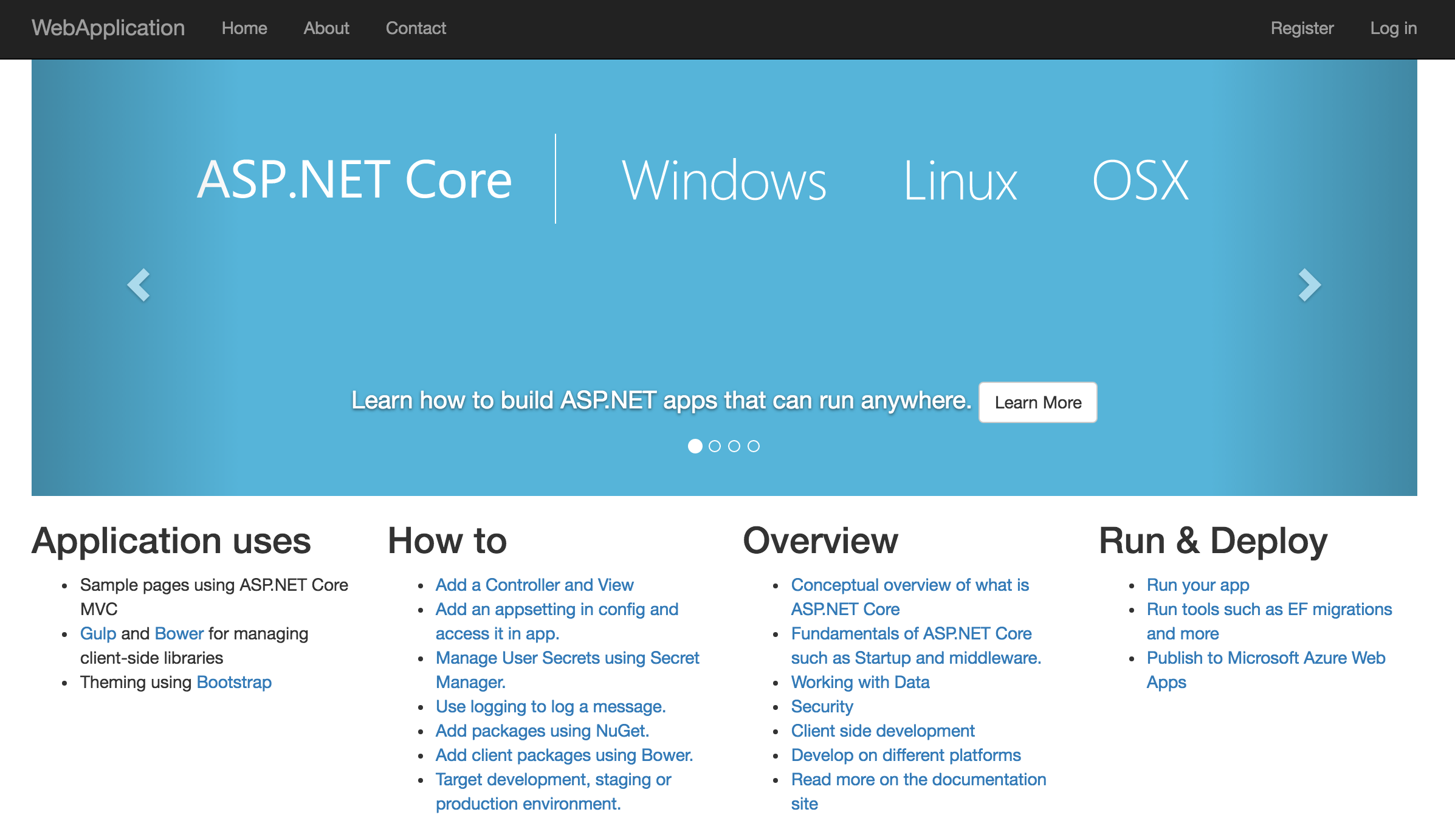
Task: Open the About nav item
Action: pos(326,29)
